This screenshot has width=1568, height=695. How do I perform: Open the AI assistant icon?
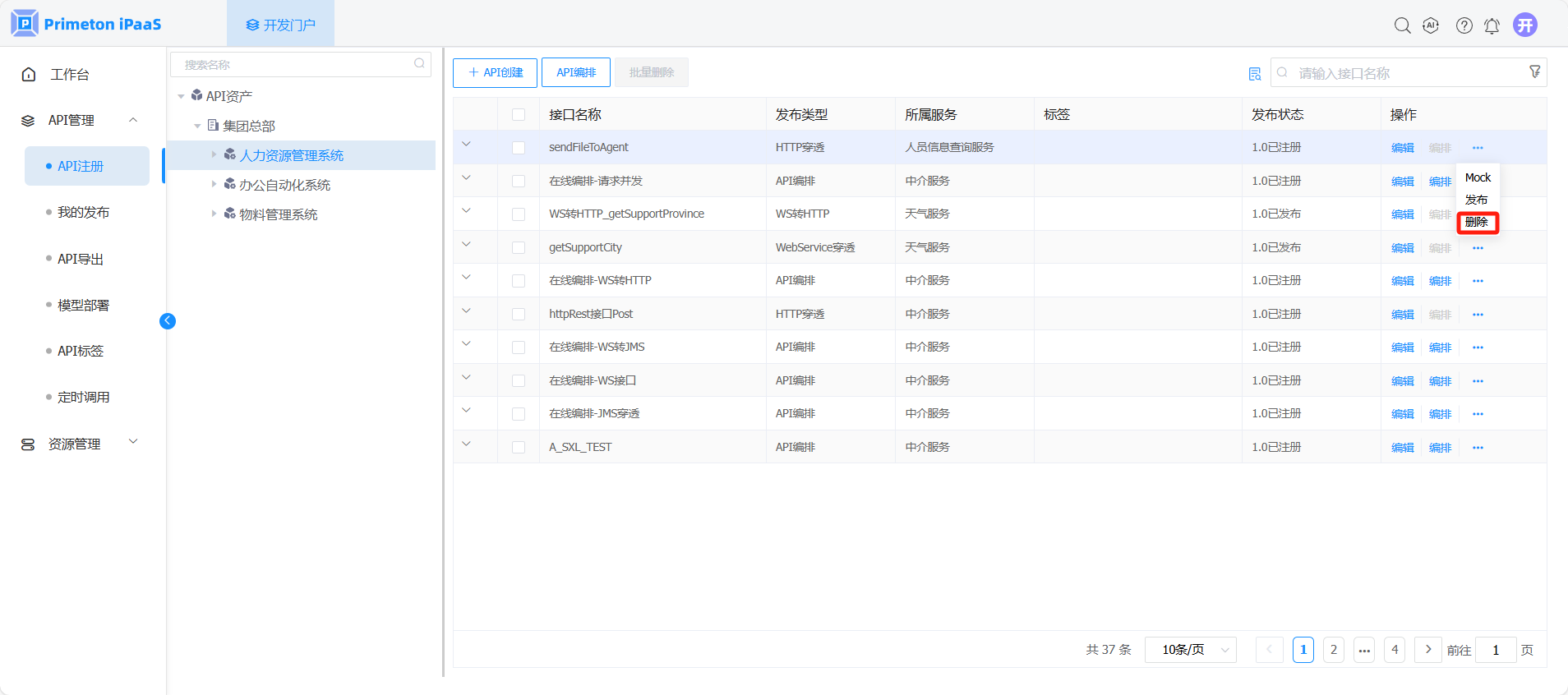(1431, 25)
